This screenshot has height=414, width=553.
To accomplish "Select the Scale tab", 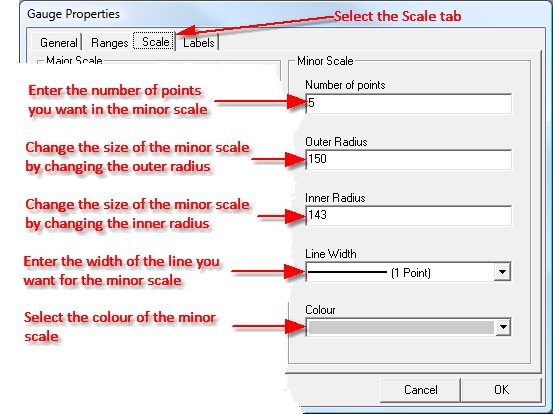I will tap(154, 42).
